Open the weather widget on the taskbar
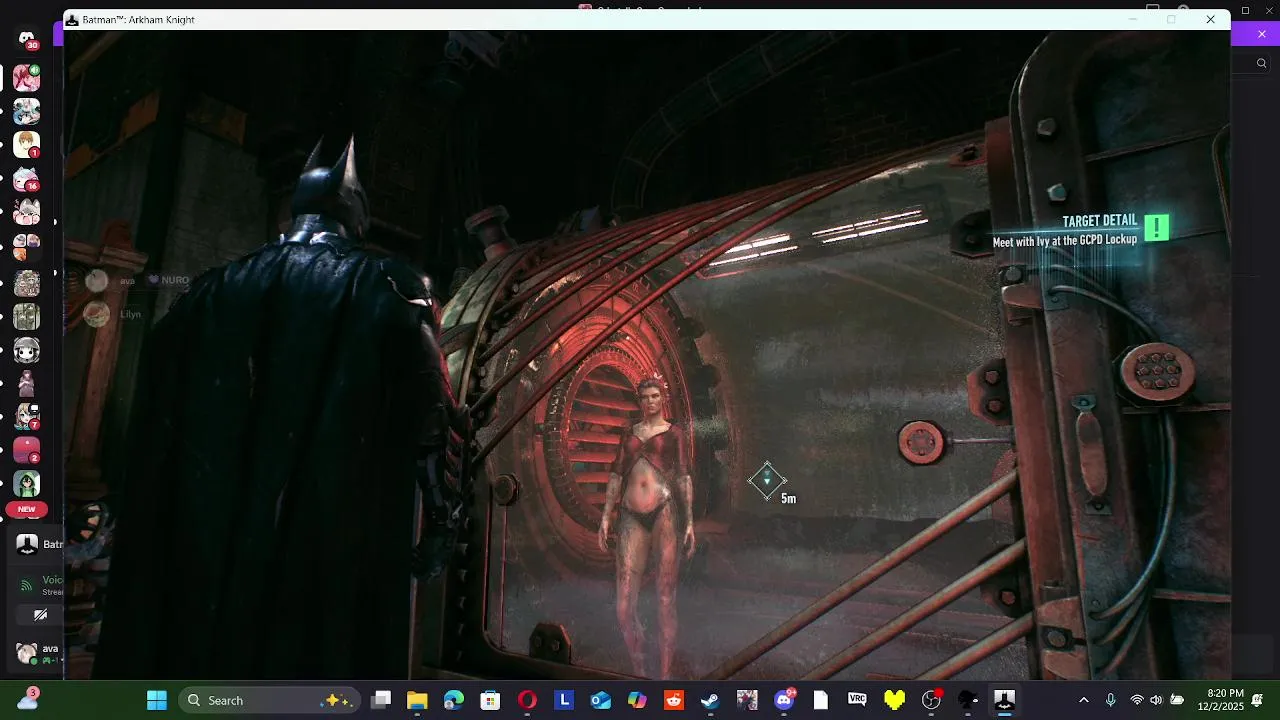 point(27,698)
